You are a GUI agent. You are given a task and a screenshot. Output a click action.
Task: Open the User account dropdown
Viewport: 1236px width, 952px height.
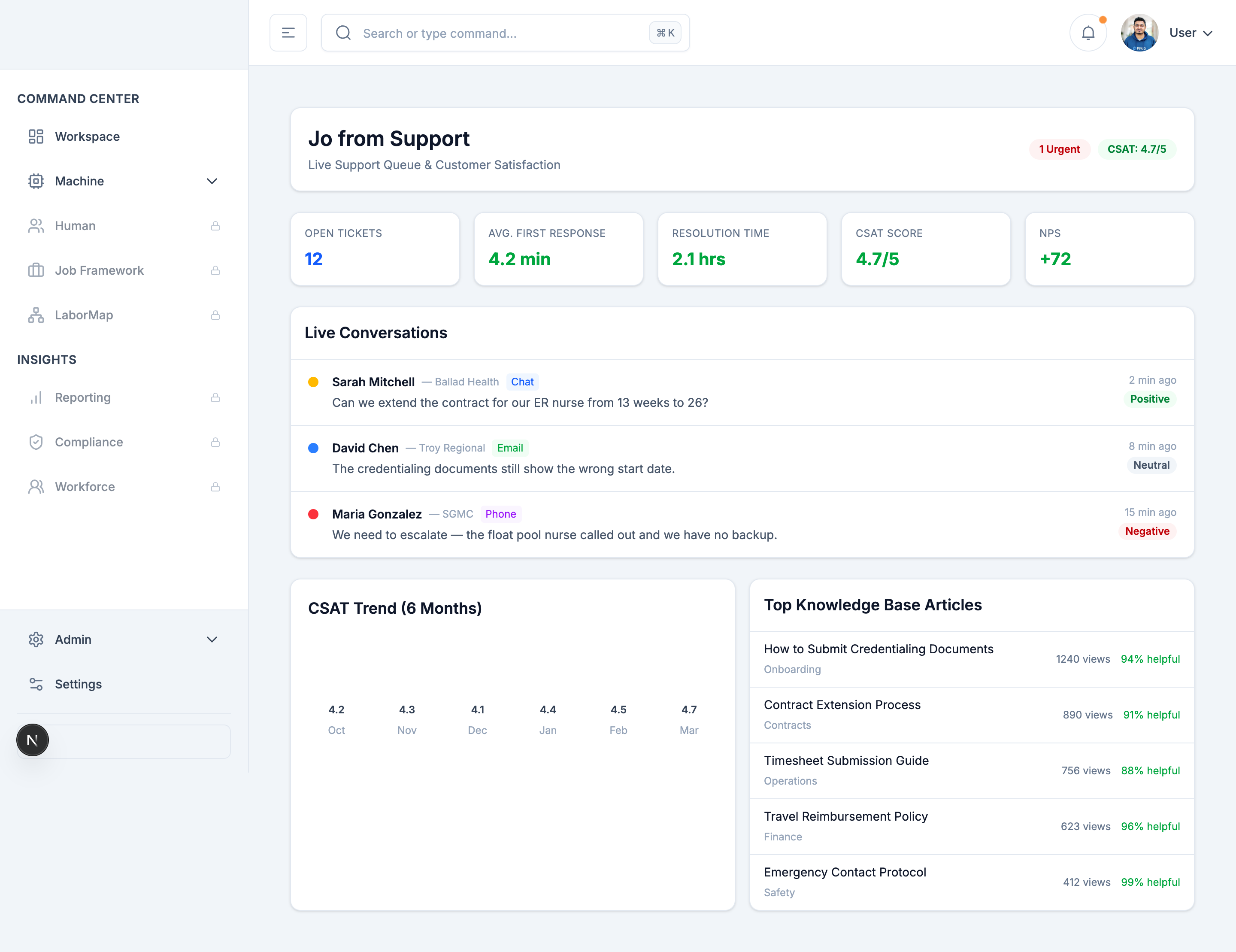click(x=1191, y=33)
